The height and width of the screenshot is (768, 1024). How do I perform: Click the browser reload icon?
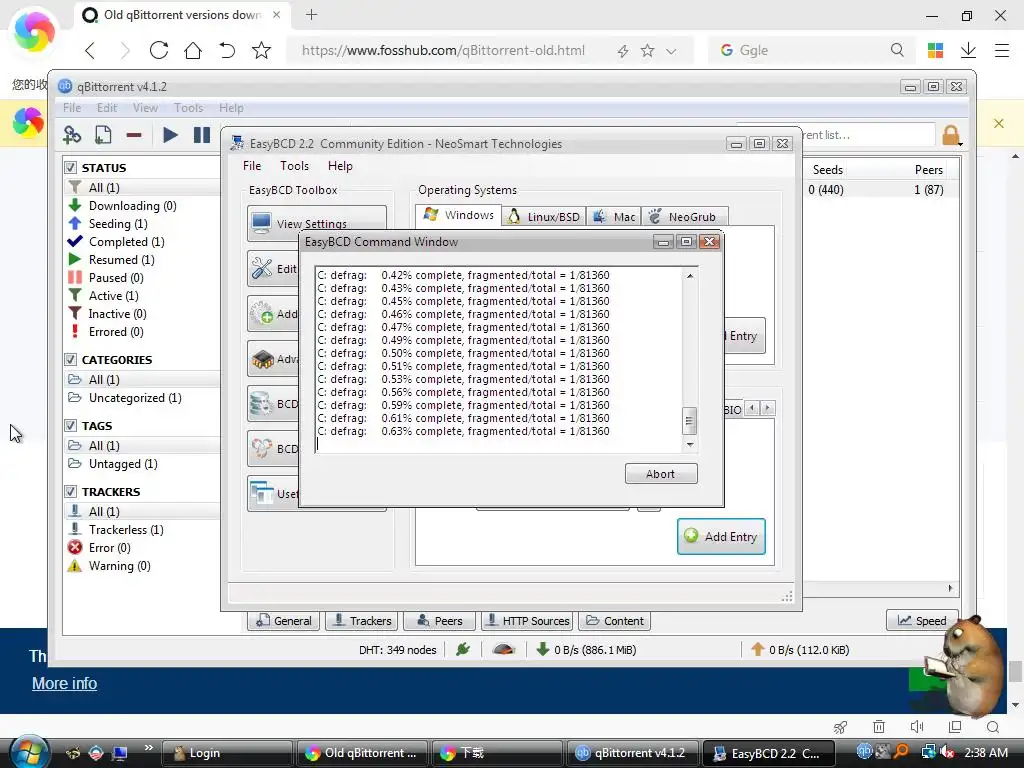159,50
